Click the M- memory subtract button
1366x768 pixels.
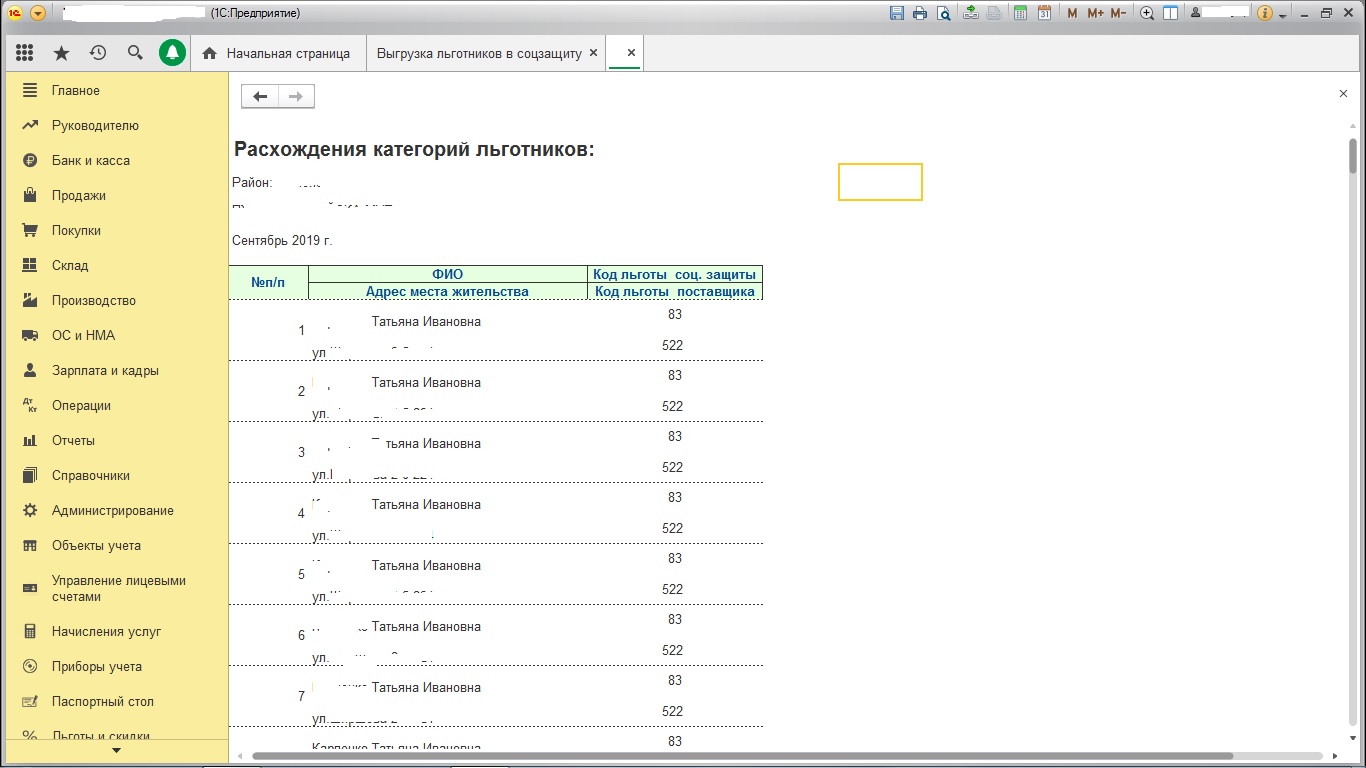click(x=1119, y=13)
